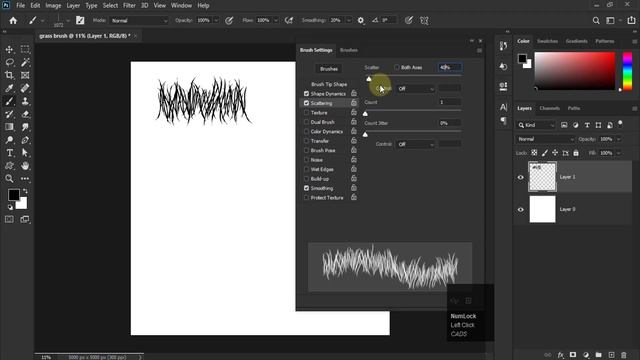This screenshot has height=360, width=640.
Task: Open the brush preset picker arrow
Action: click(x=68, y=20)
